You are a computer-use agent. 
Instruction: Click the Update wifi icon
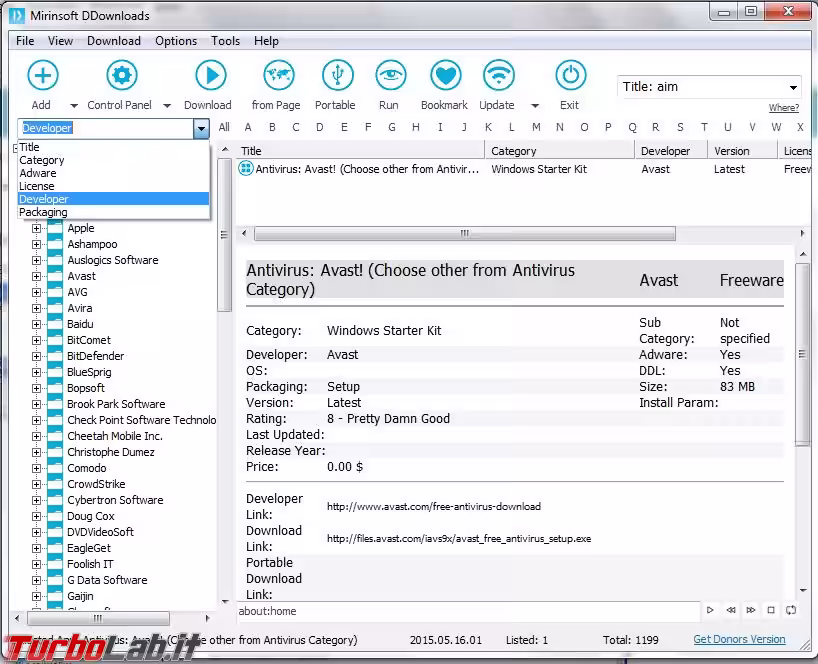(497, 76)
